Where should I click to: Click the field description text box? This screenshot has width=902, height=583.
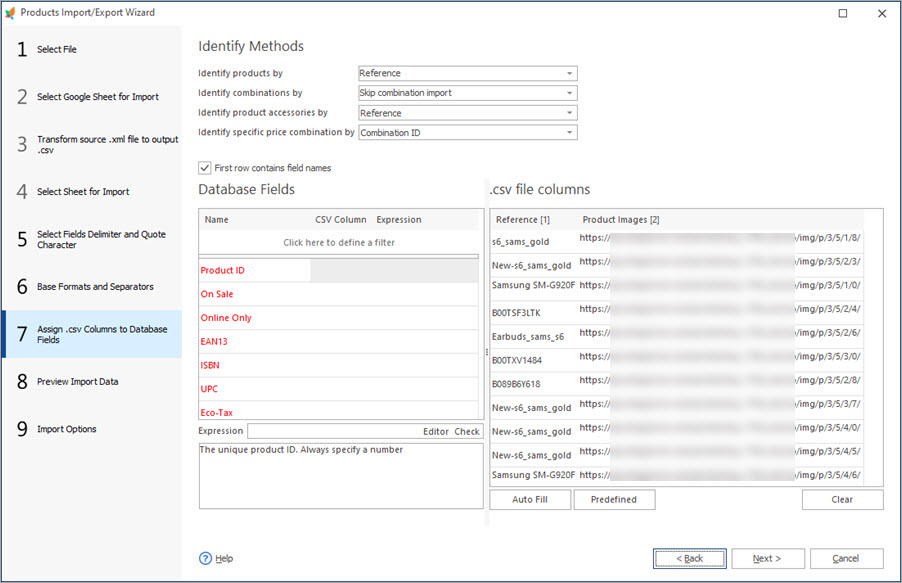[x=341, y=476]
